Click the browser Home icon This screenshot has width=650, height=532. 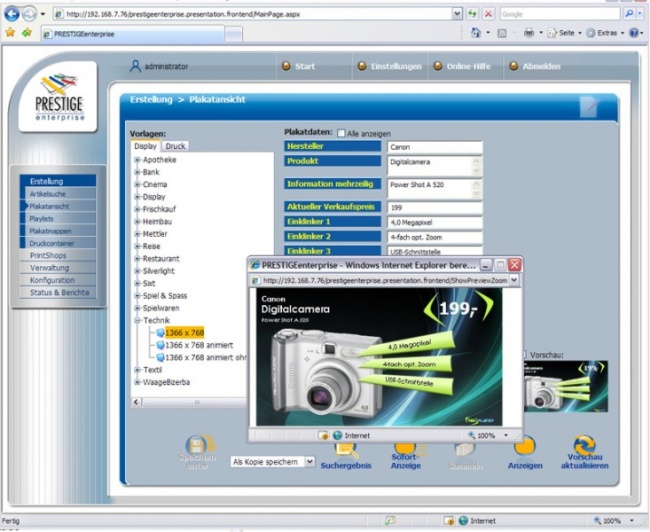[476, 33]
